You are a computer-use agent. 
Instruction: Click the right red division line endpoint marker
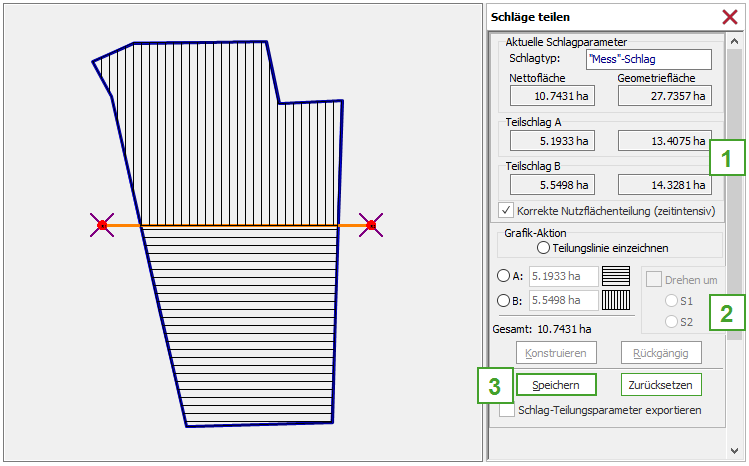click(x=371, y=226)
